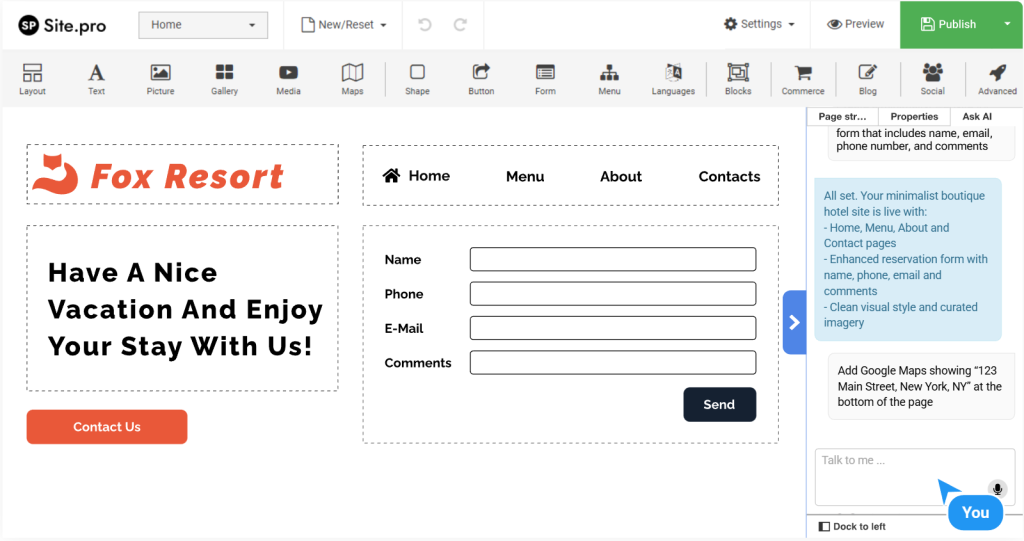Expand the New/Reset dropdown

tap(344, 25)
